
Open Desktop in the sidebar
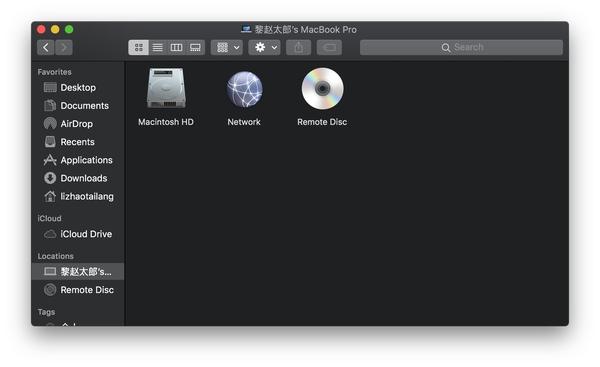click(78, 88)
